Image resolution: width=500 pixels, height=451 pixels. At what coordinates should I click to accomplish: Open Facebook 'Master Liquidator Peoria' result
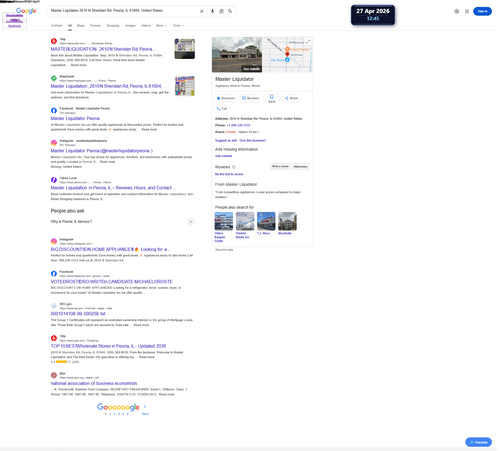pos(75,118)
